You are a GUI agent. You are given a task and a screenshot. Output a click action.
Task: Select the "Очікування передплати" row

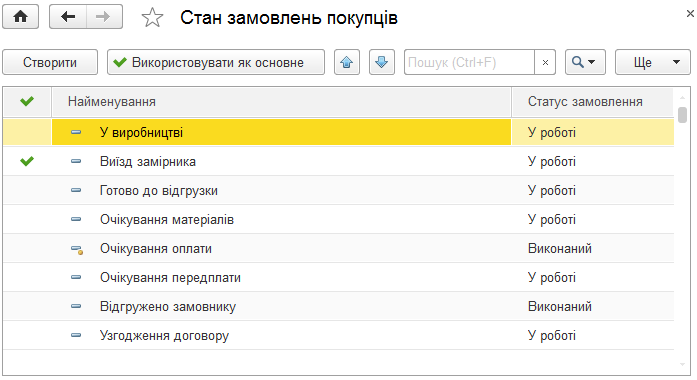point(338,278)
